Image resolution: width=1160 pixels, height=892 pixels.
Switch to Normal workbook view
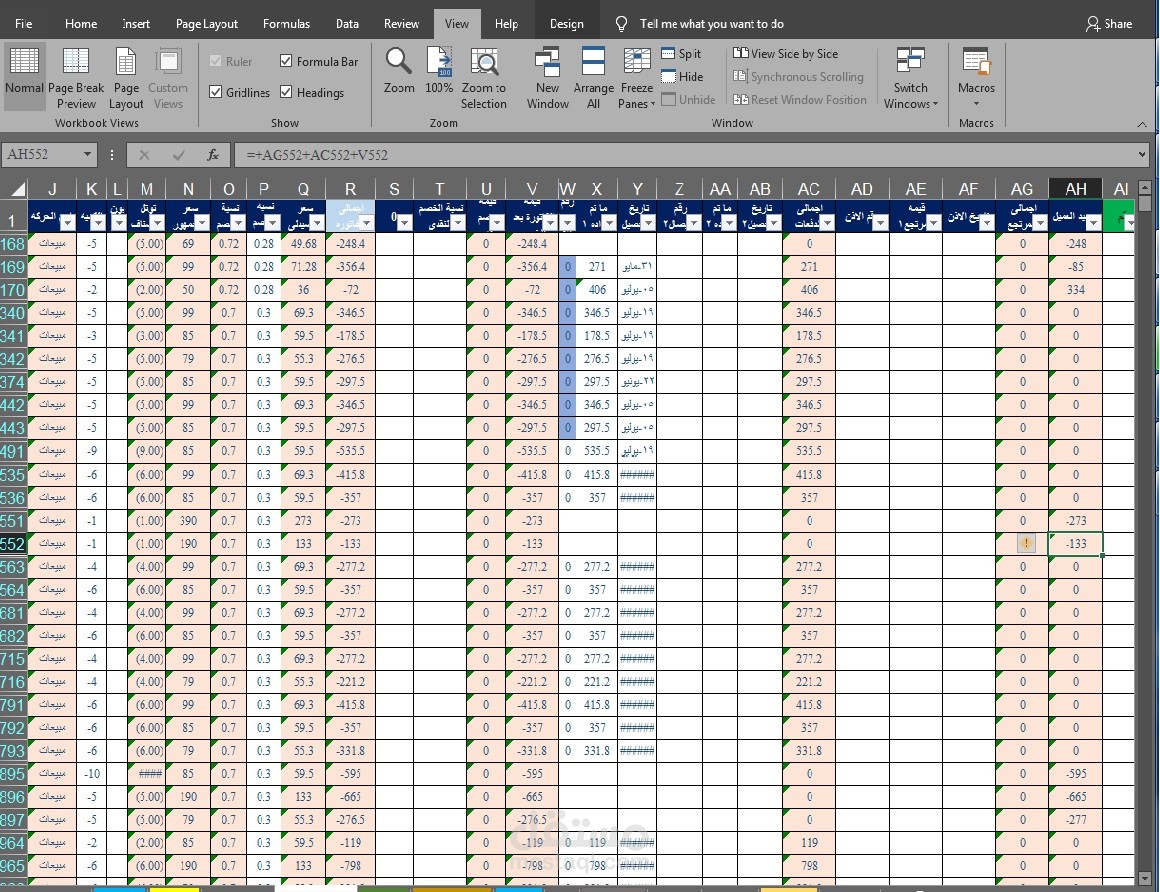pyautogui.click(x=24, y=77)
